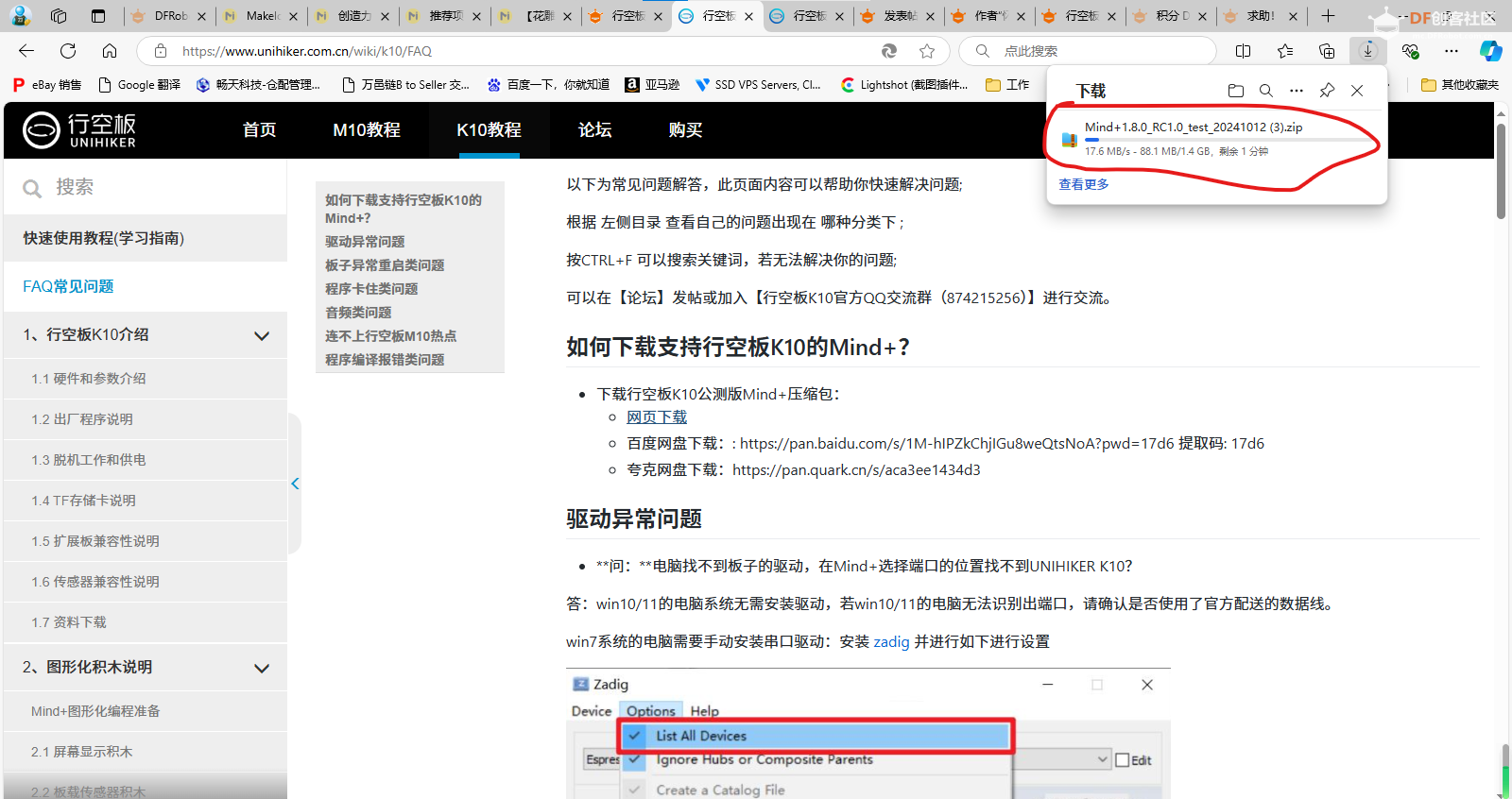Go back with the back arrow

click(x=26, y=51)
